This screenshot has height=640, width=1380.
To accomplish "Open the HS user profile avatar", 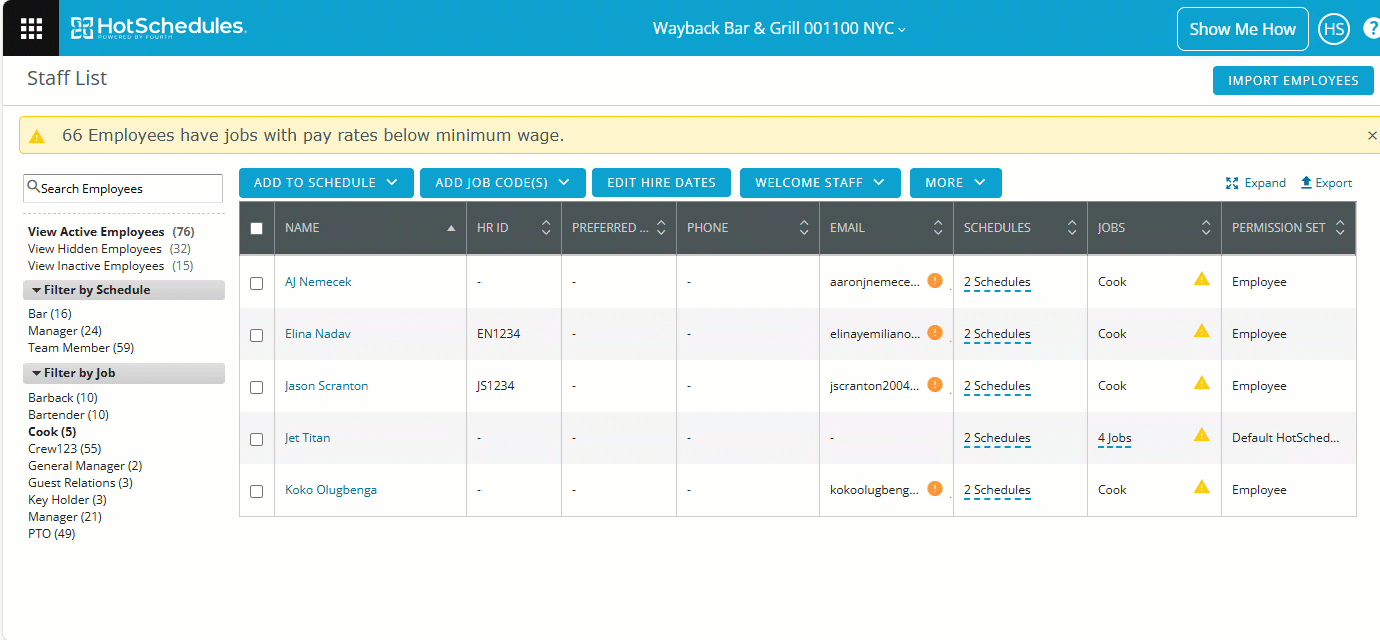I will point(1334,29).
